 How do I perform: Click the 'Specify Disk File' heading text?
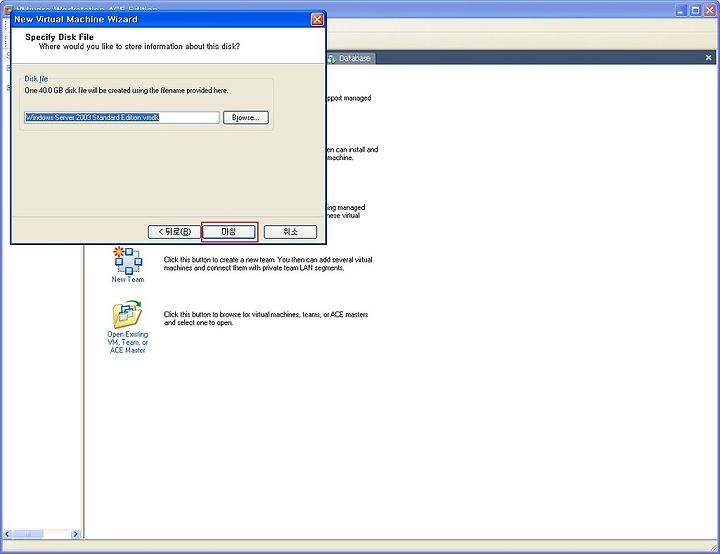(x=60, y=37)
